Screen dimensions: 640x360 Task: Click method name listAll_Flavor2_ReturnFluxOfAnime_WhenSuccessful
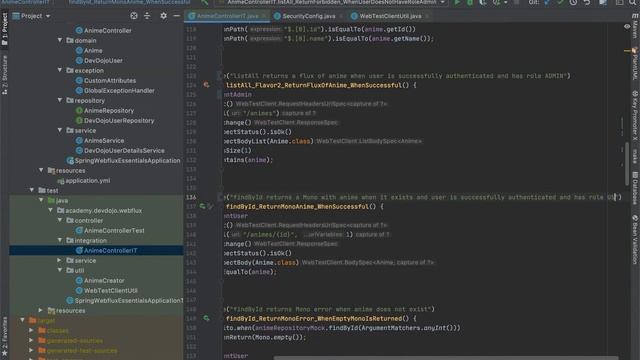pyautogui.click(x=314, y=85)
